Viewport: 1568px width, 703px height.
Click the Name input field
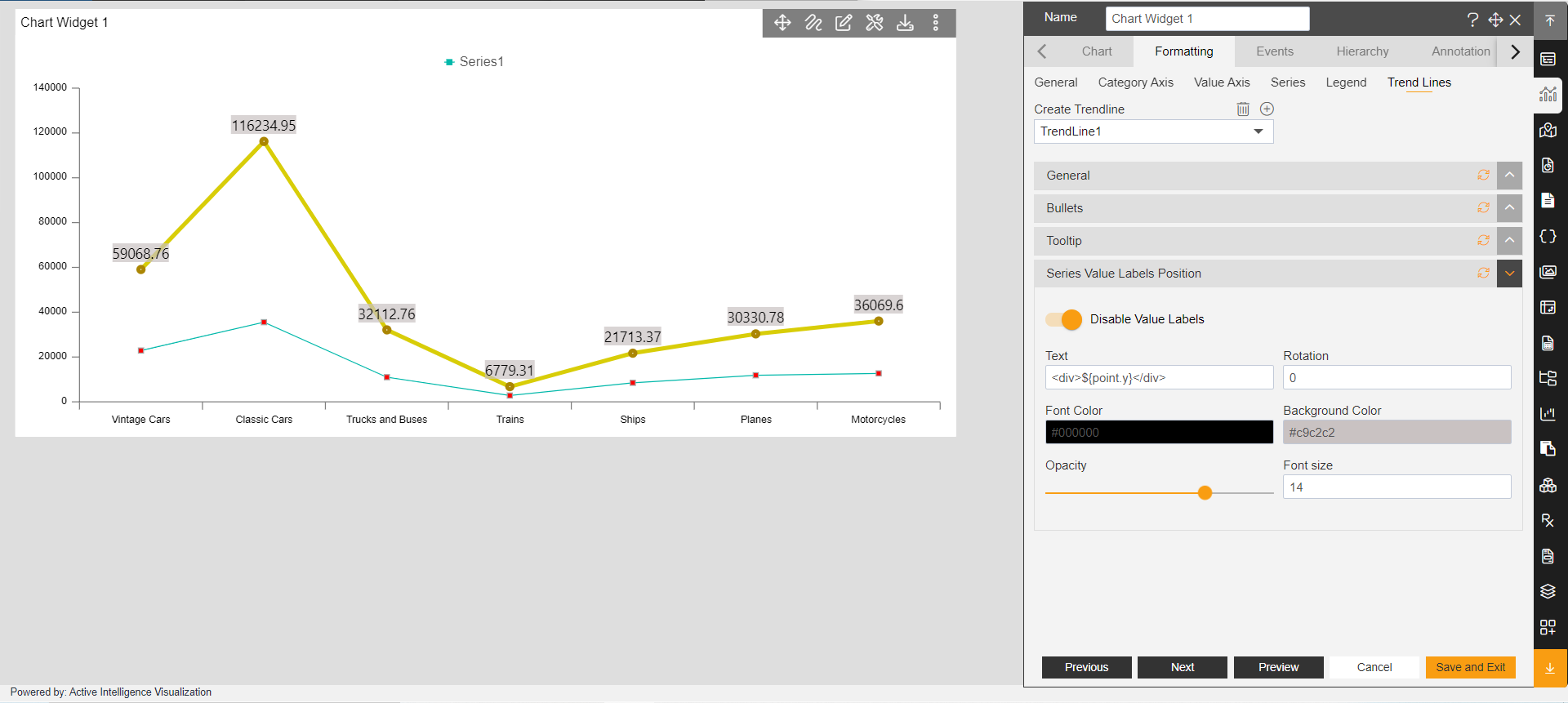click(x=1207, y=19)
